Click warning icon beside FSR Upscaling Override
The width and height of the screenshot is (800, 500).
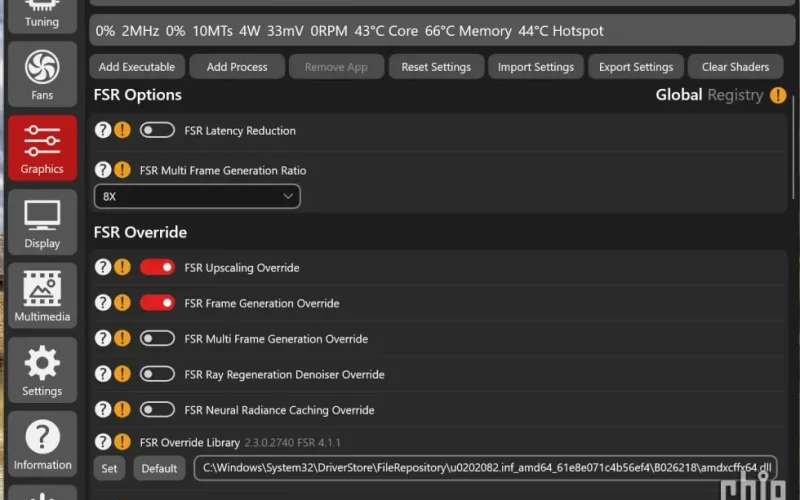(122, 267)
